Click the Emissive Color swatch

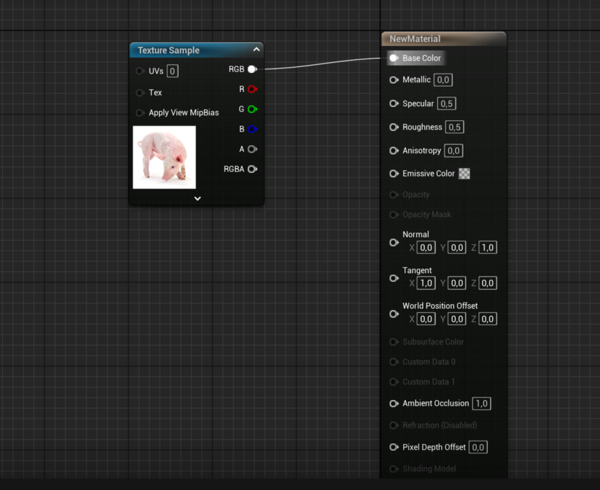[464, 174]
